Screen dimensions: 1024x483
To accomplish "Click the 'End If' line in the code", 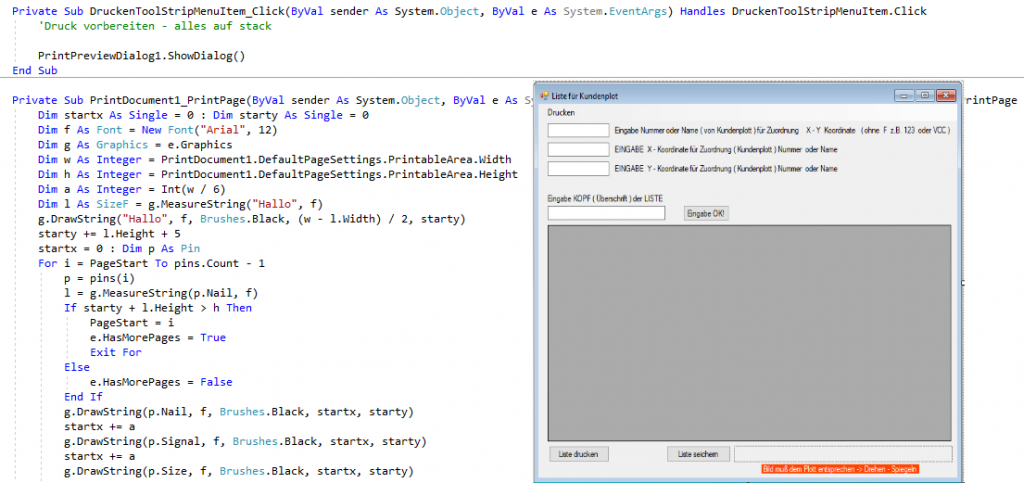I will pos(84,397).
